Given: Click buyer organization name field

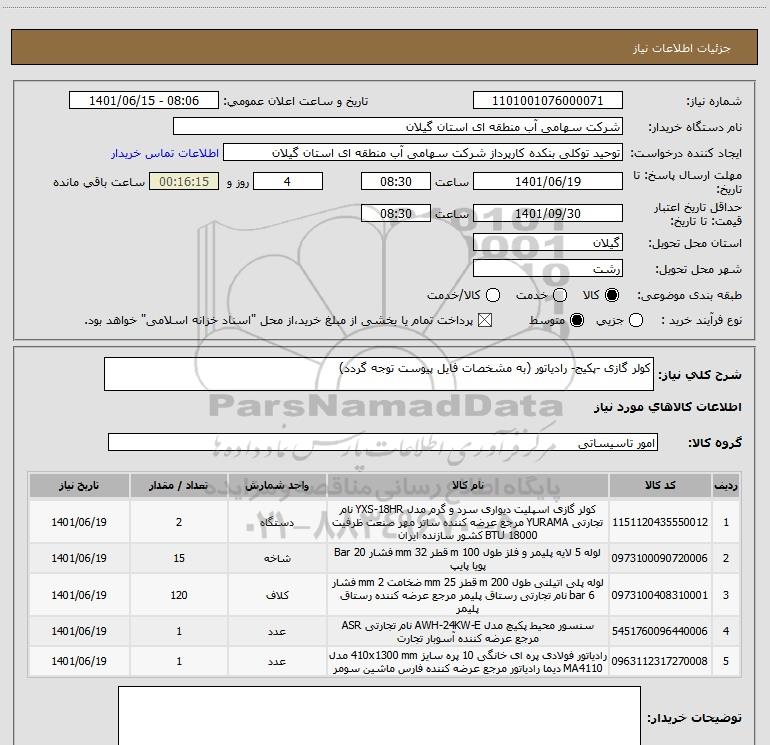Looking at the screenshot, I should tap(398, 126).
